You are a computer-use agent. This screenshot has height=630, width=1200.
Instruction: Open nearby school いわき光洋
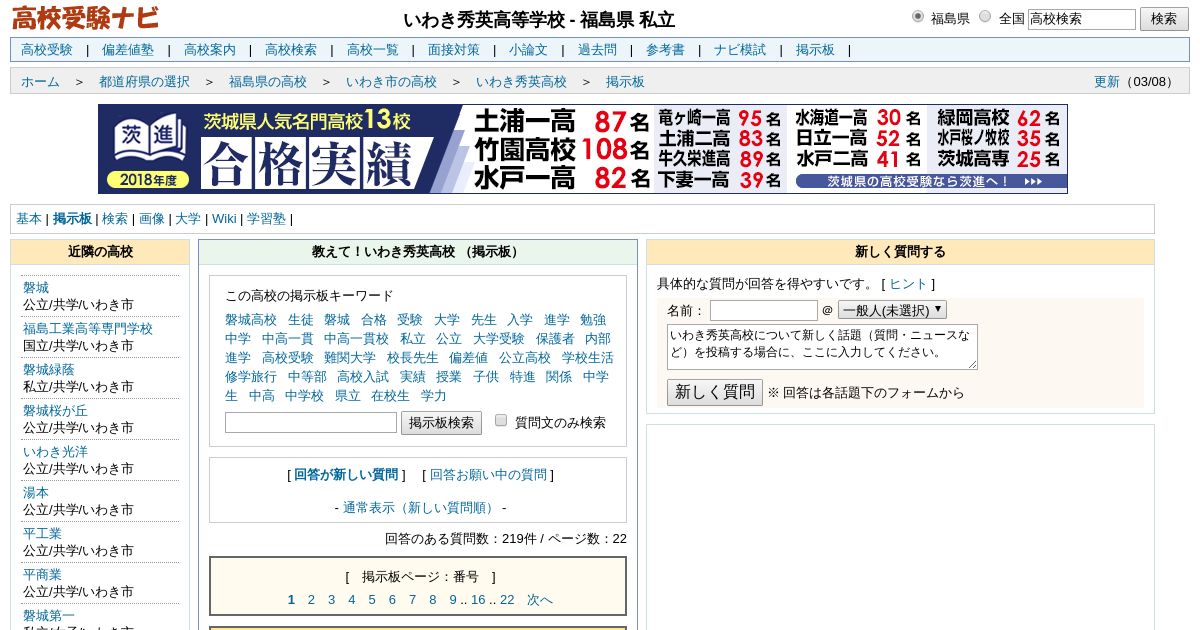55,452
